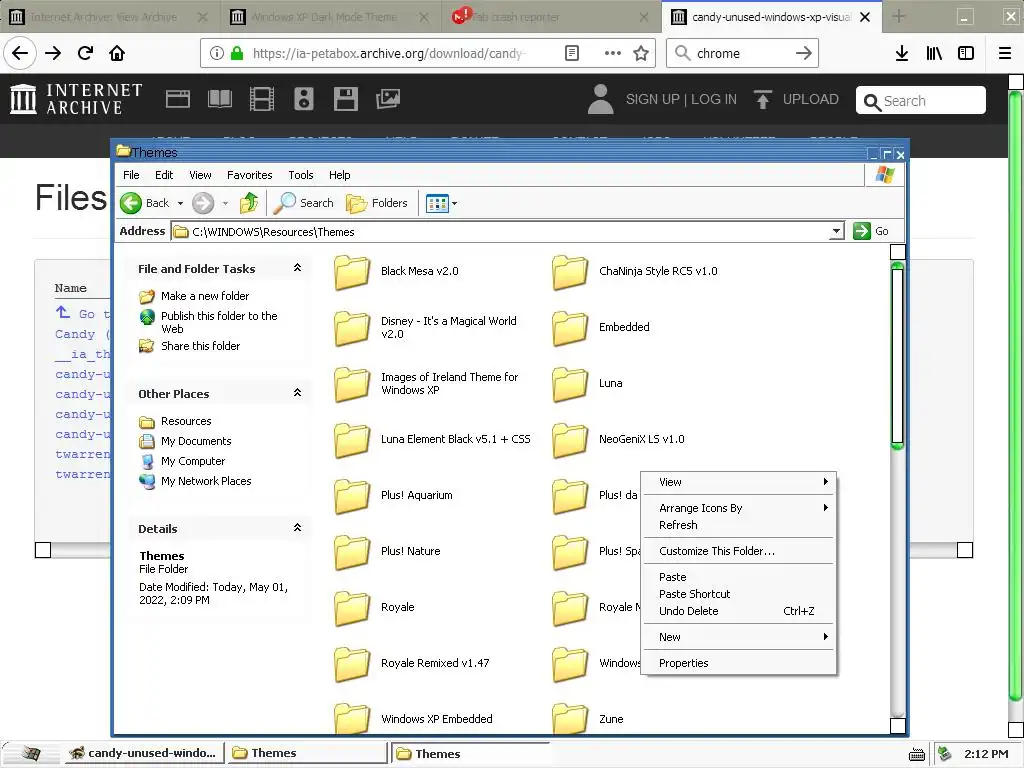Open Address bar path dropdown arrow
This screenshot has height=768, width=1024.
coord(836,231)
